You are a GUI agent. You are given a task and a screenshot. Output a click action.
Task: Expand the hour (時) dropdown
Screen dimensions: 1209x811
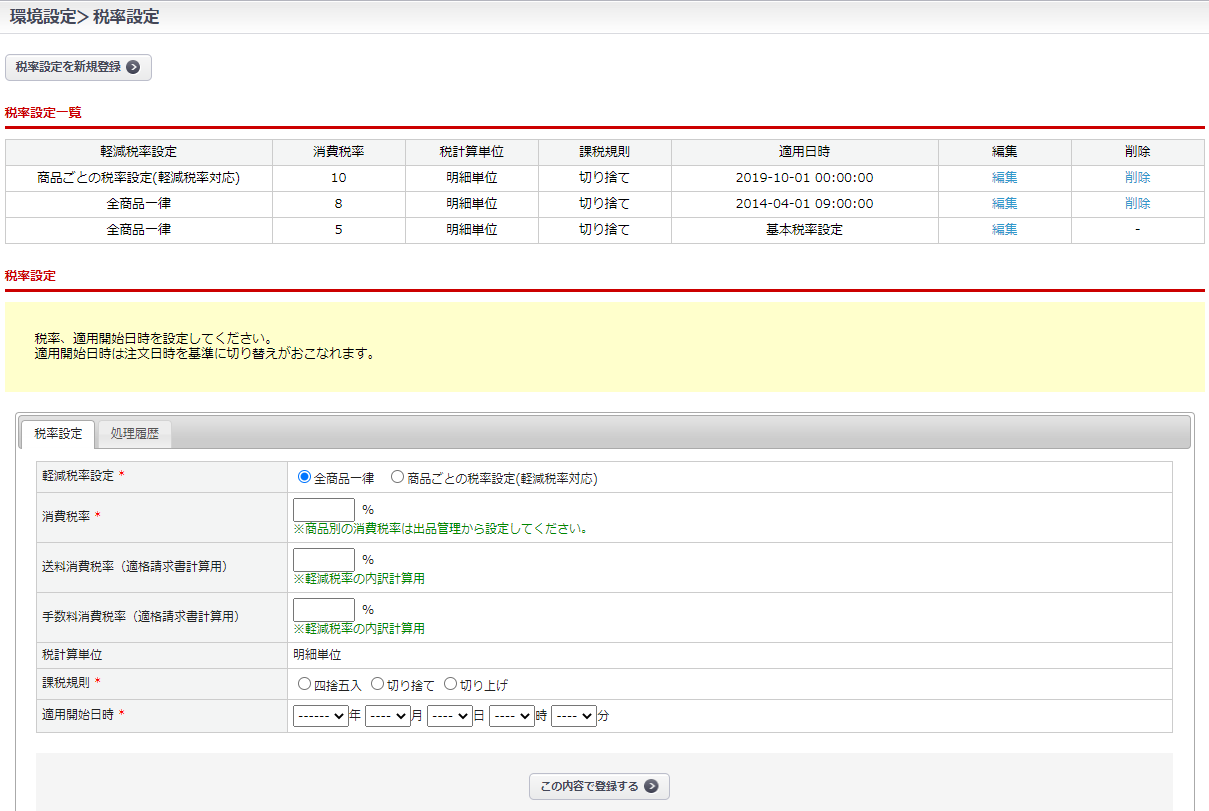[x=511, y=716]
